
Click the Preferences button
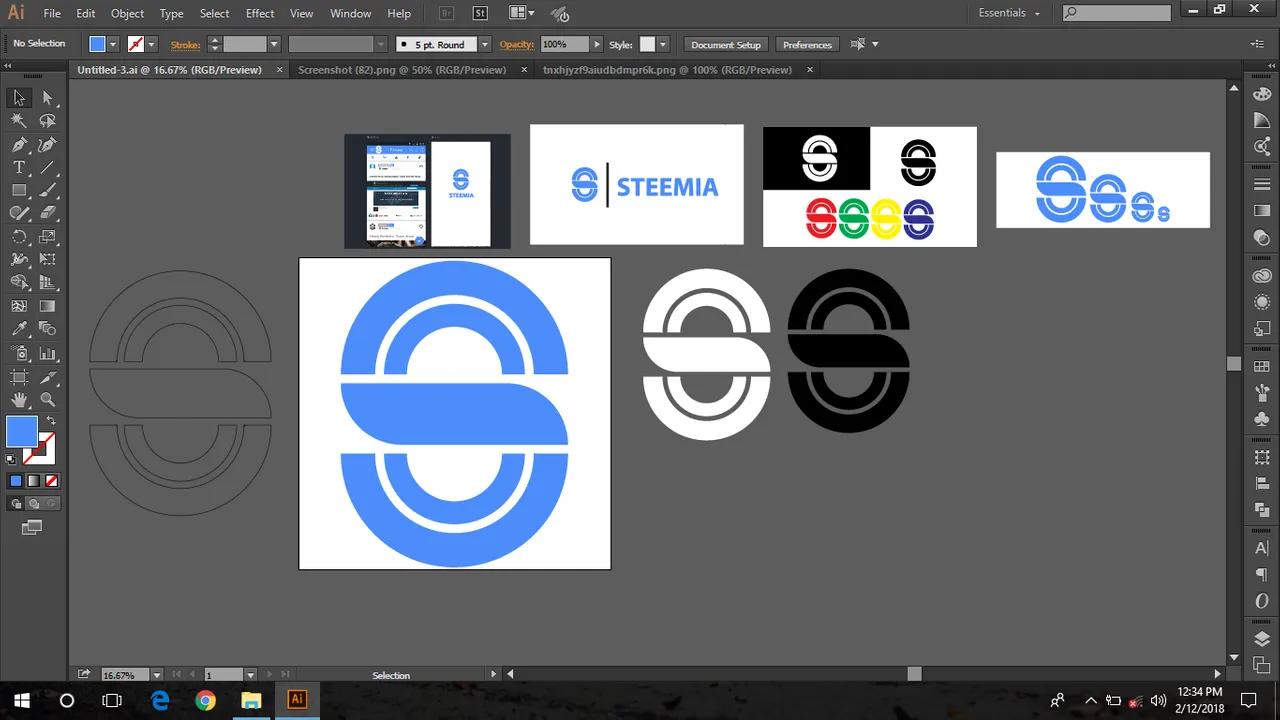807,44
